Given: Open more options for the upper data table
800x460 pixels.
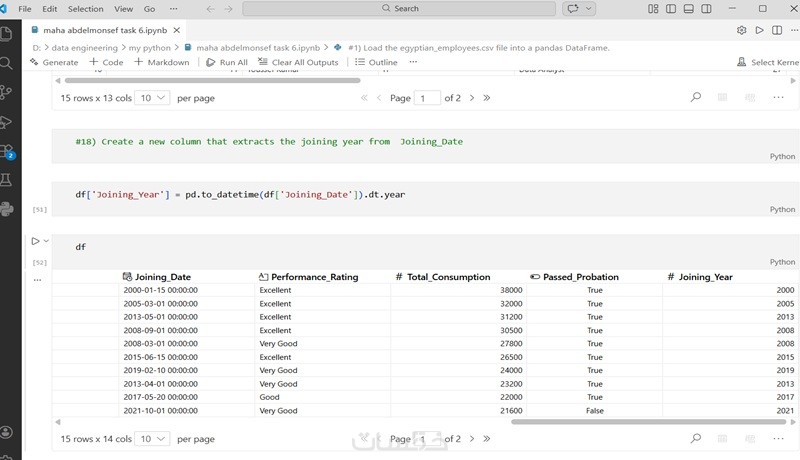Looking at the screenshot, I should 778,97.
